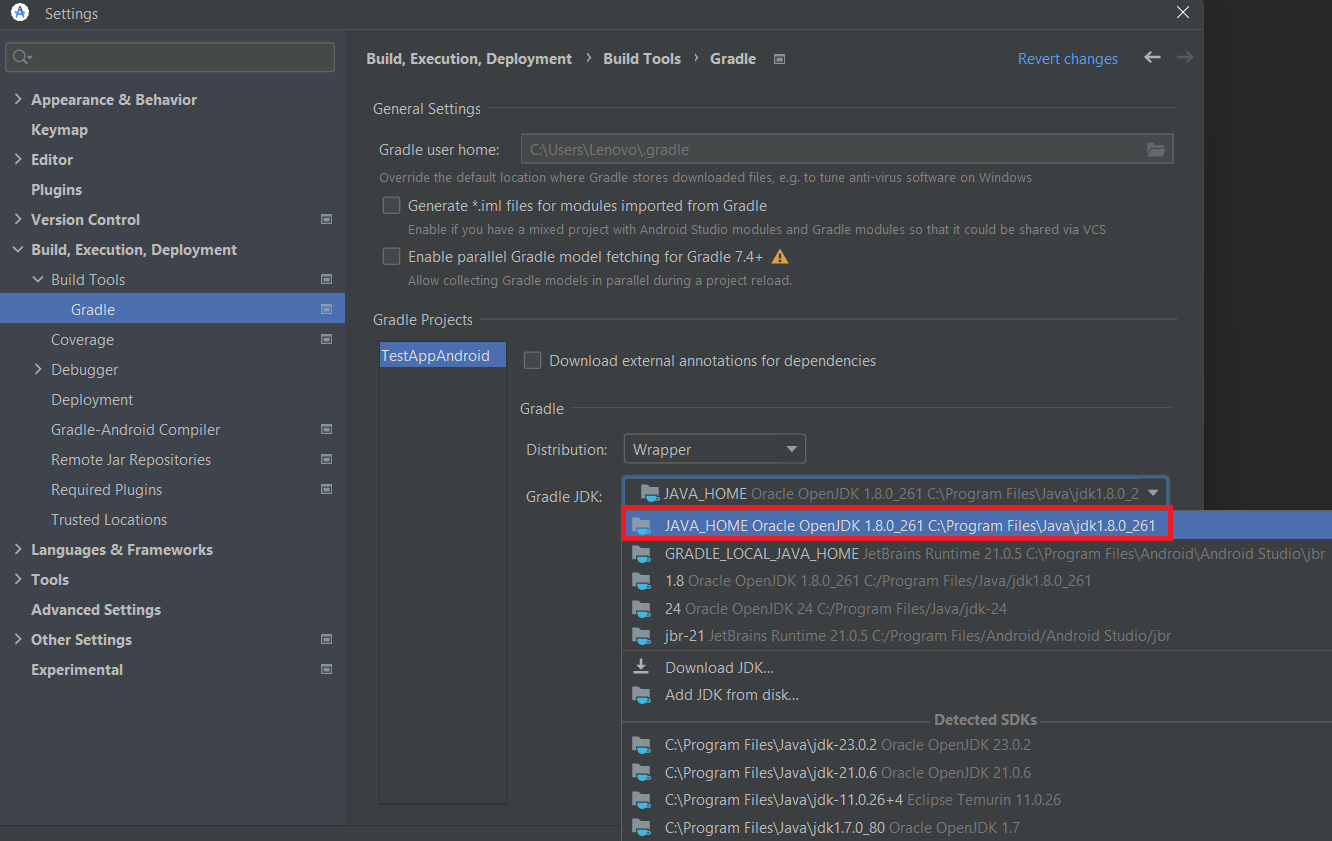Choose the 1.8 Oracle OpenJDK entry
The width and height of the screenshot is (1332, 841).
pos(977,580)
